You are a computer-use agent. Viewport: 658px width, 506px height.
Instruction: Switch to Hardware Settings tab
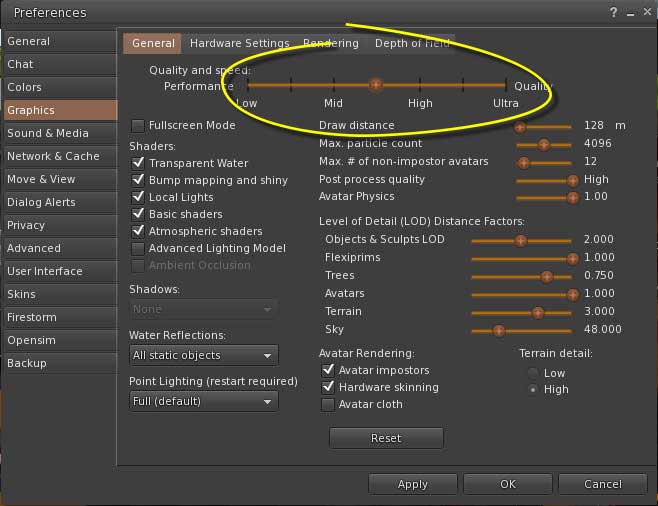pos(239,43)
